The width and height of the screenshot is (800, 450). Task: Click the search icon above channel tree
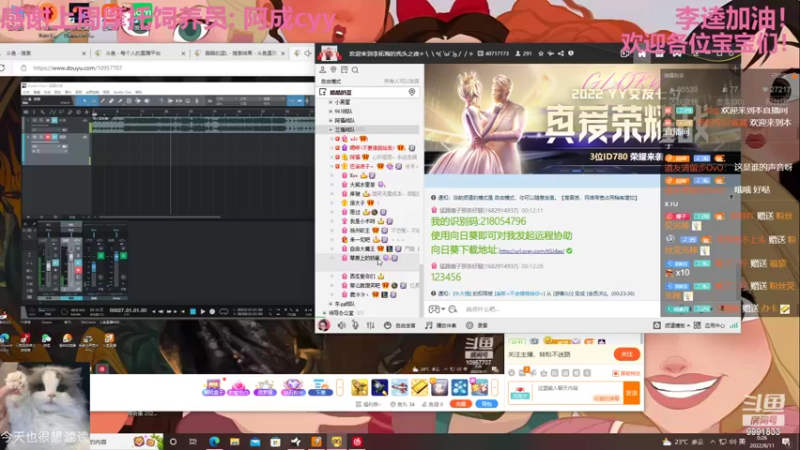(355, 70)
